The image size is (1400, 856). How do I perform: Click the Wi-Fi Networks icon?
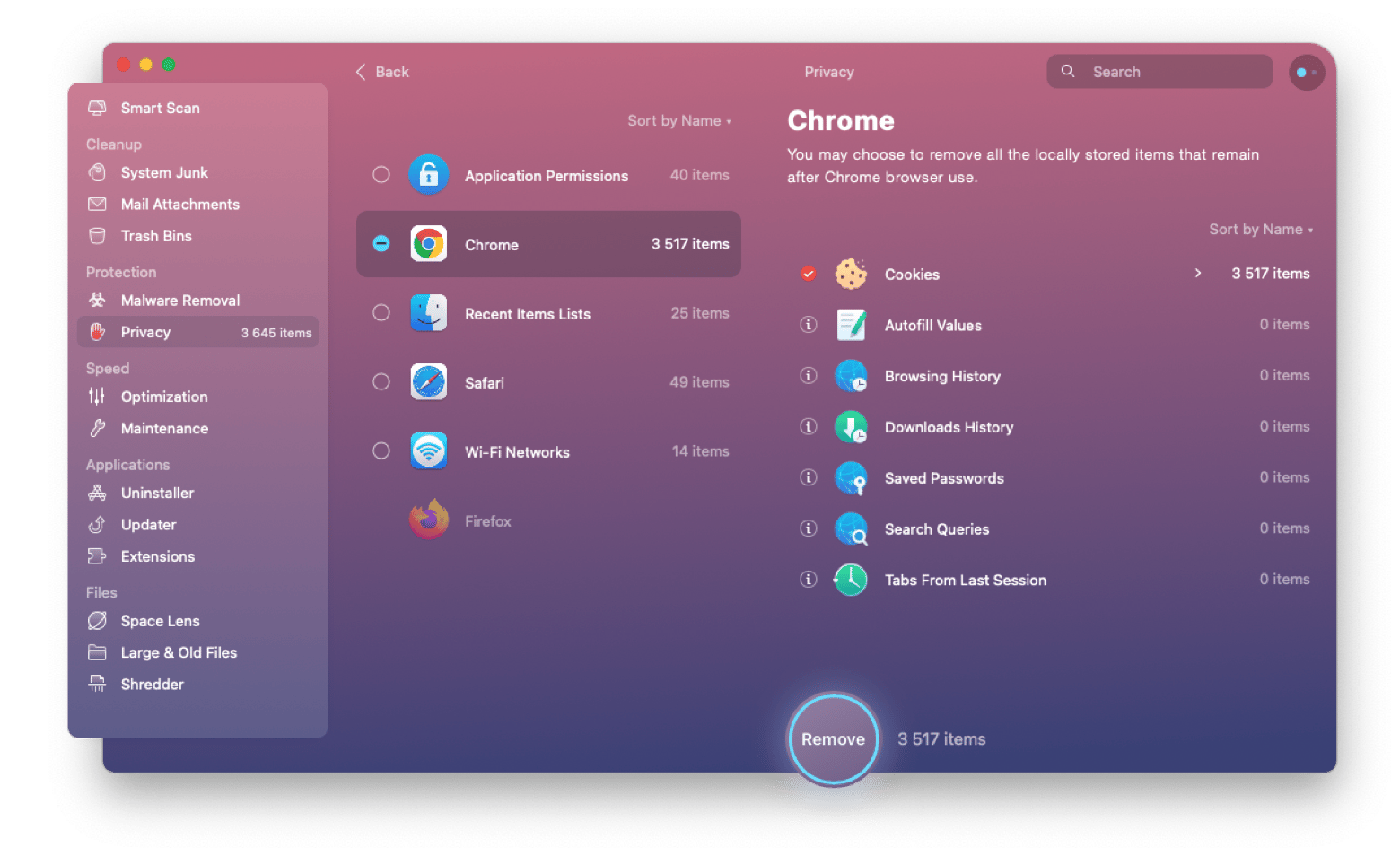[x=429, y=451]
